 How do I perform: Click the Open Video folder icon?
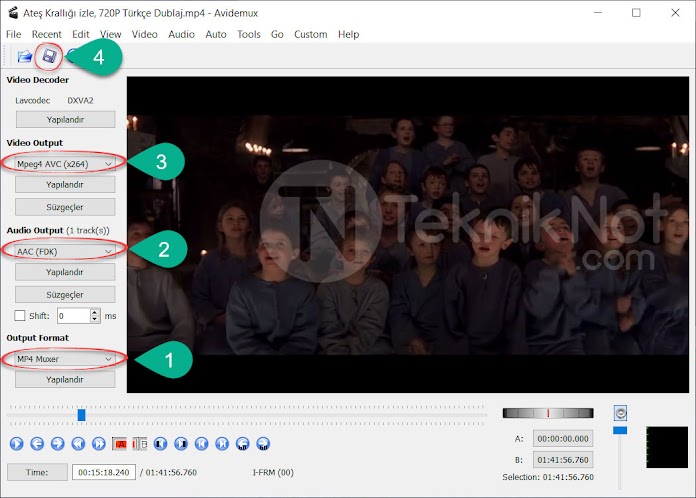click(x=24, y=56)
